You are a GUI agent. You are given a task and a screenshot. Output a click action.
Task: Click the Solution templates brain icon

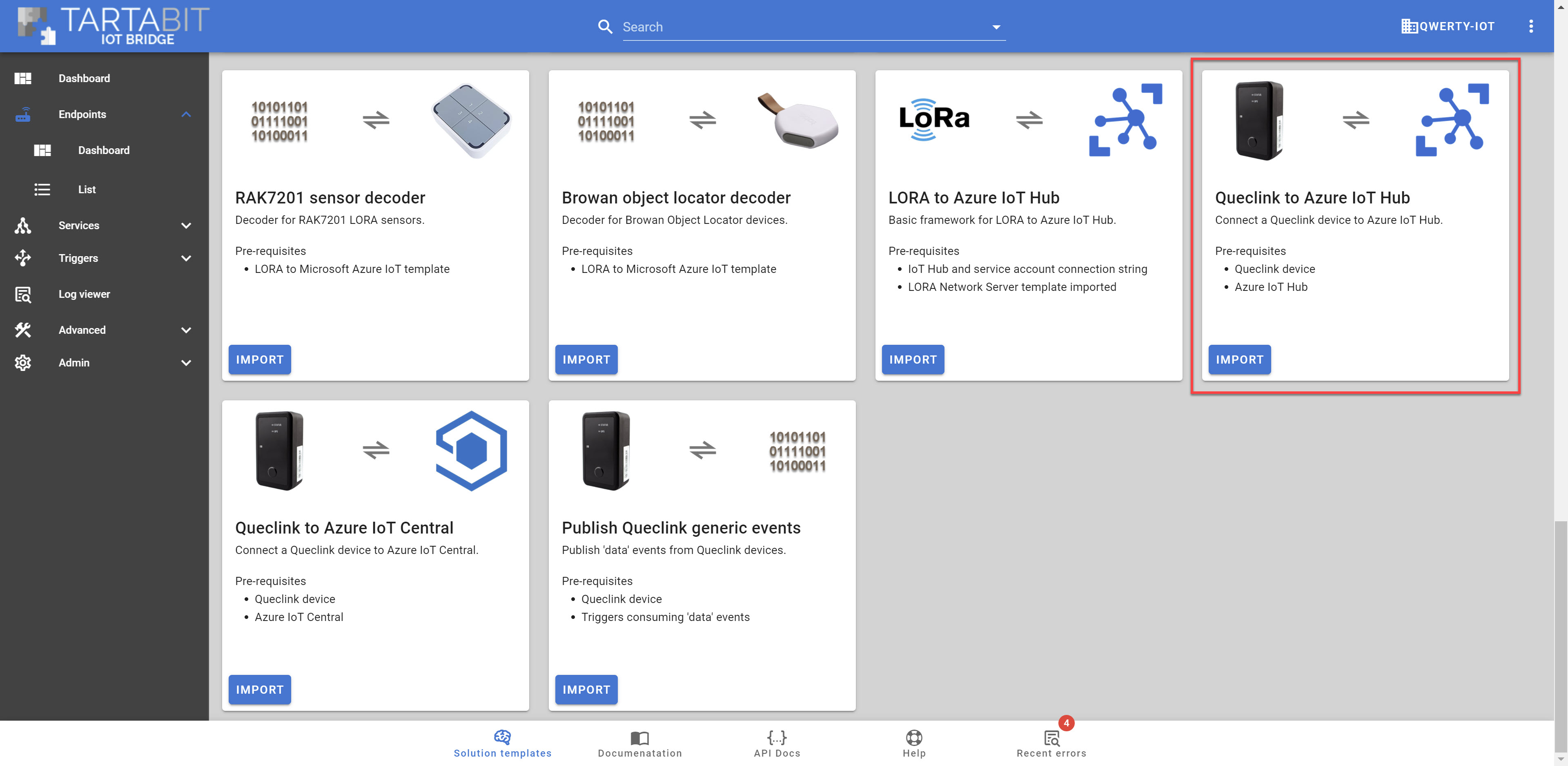[x=503, y=737]
